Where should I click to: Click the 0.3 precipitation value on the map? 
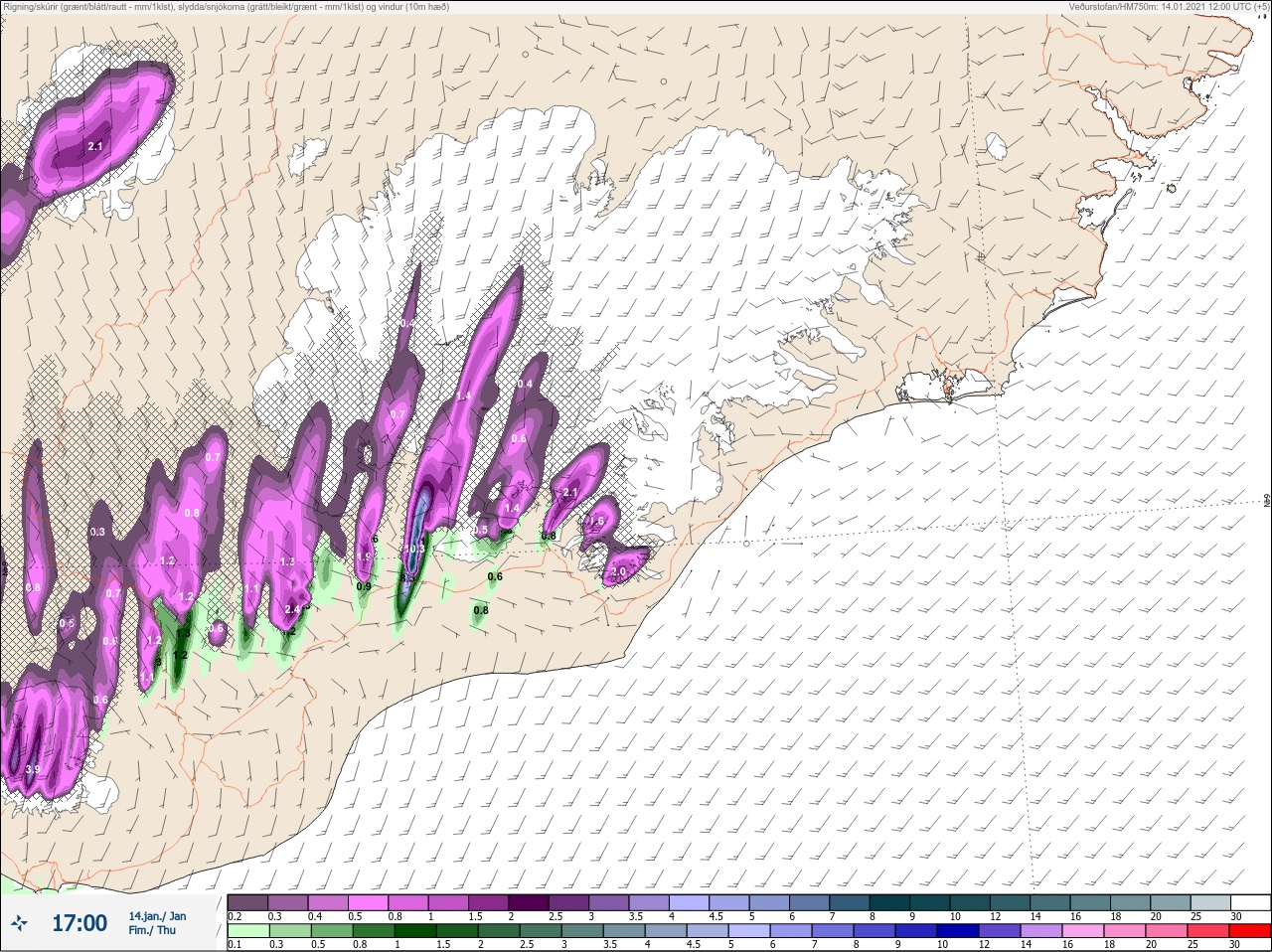click(97, 532)
